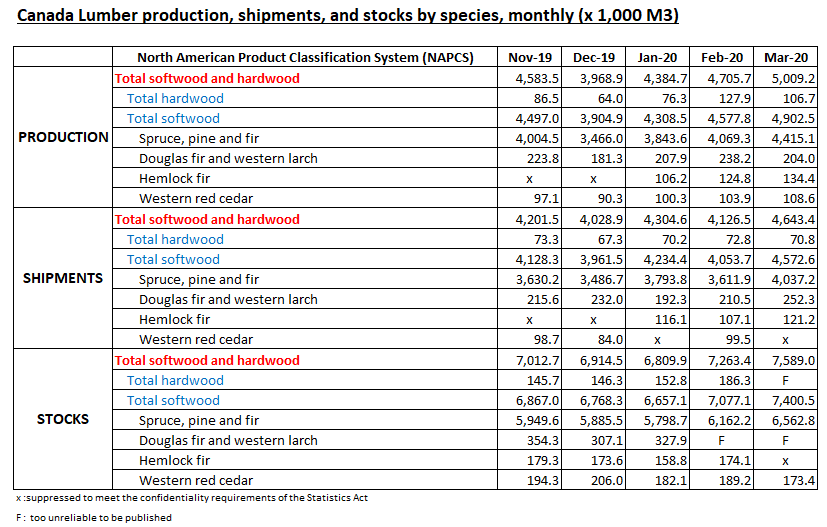The width and height of the screenshot is (827, 527).
Task: Select the PRODUCTION section label
Action: (x=64, y=137)
